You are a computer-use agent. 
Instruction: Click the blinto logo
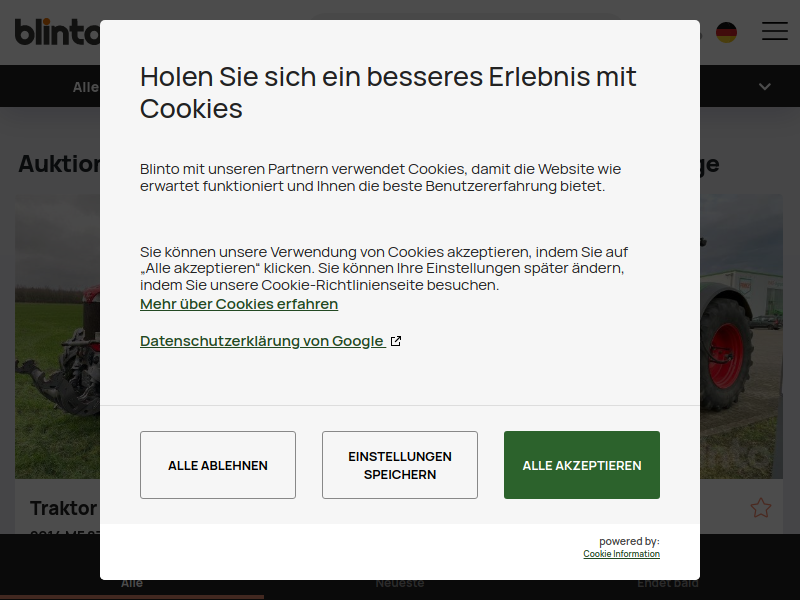tap(57, 32)
